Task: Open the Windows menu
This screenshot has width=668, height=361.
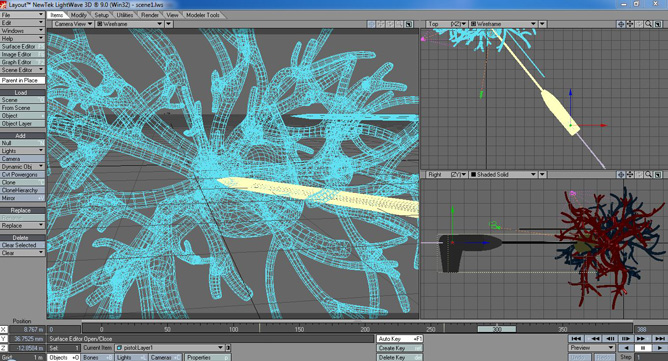Action: 22,31
